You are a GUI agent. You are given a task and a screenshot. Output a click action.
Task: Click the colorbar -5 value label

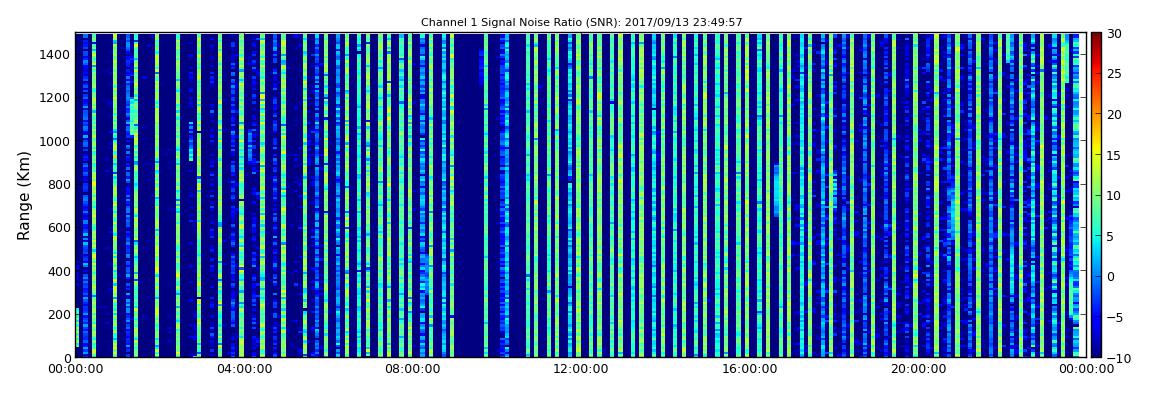[1116, 317]
